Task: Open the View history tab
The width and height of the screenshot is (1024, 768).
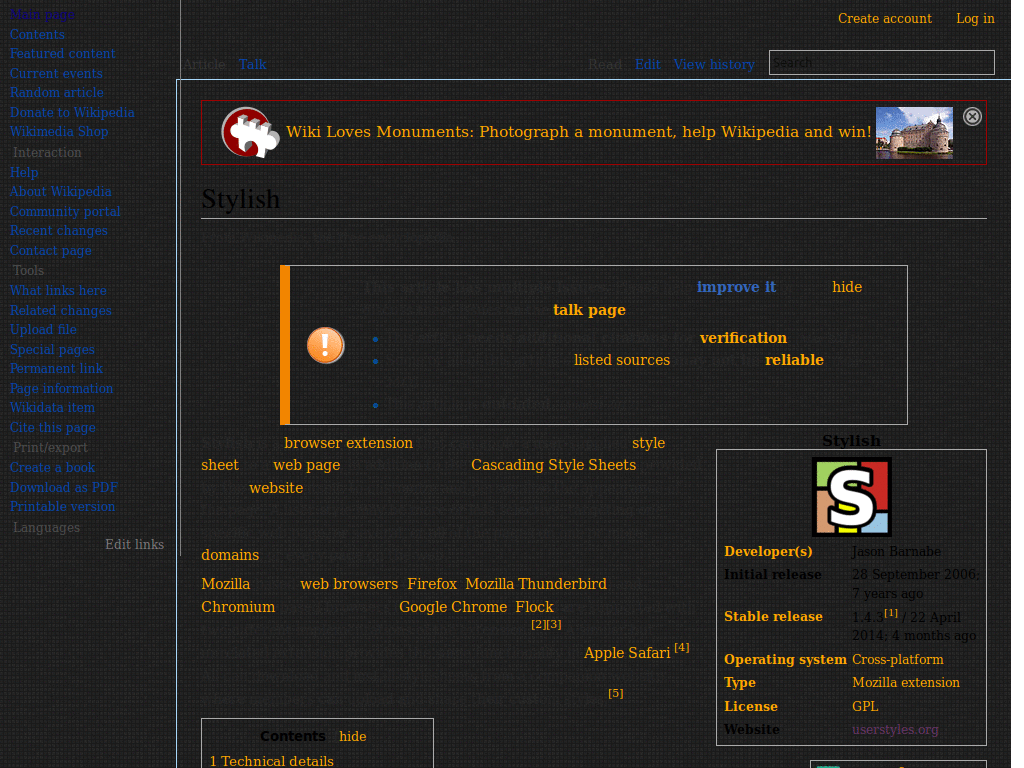Action: pyautogui.click(x=714, y=64)
